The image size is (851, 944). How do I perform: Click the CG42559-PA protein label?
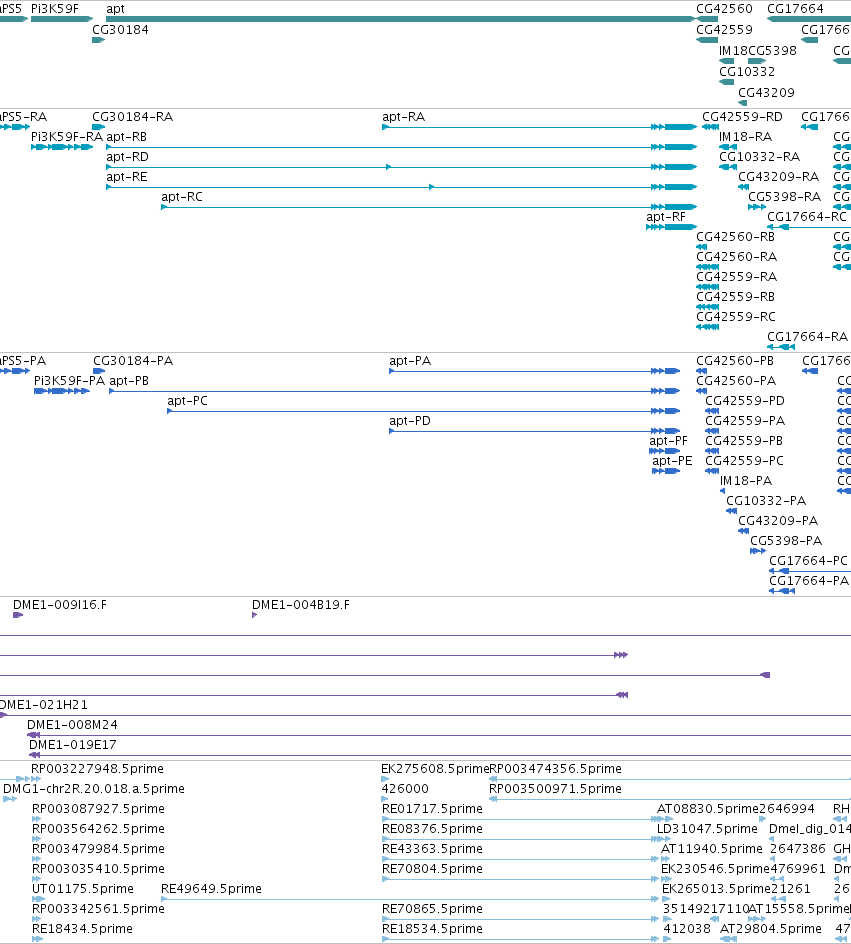[745, 420]
